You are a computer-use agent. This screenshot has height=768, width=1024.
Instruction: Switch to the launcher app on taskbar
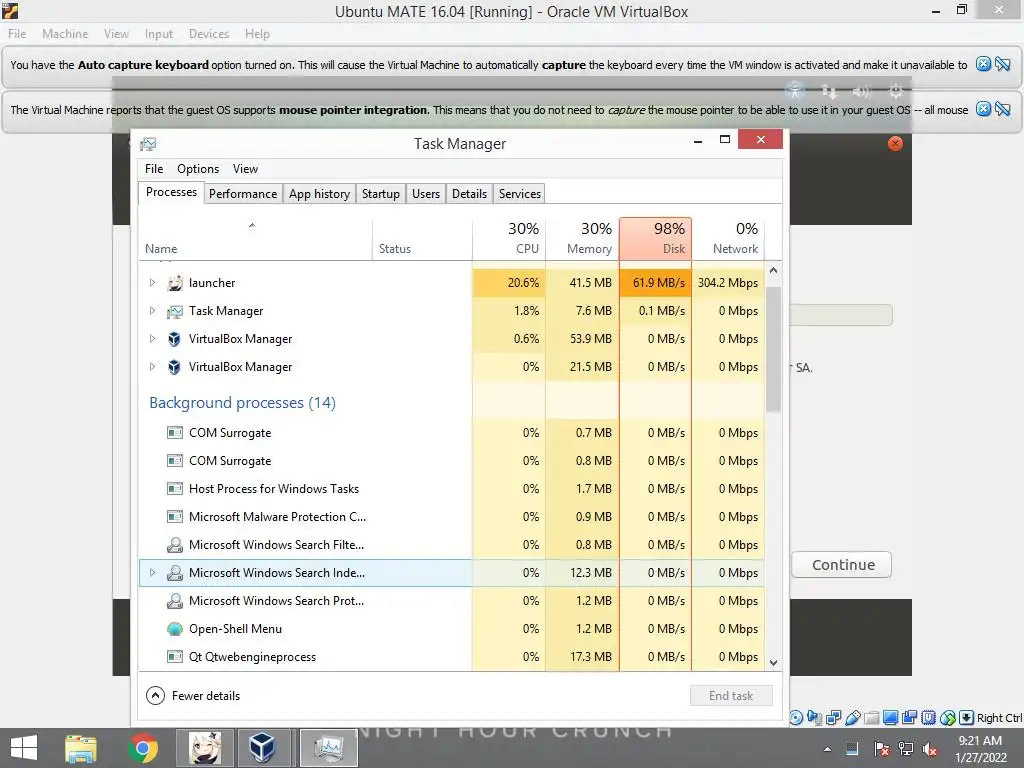tap(205, 748)
